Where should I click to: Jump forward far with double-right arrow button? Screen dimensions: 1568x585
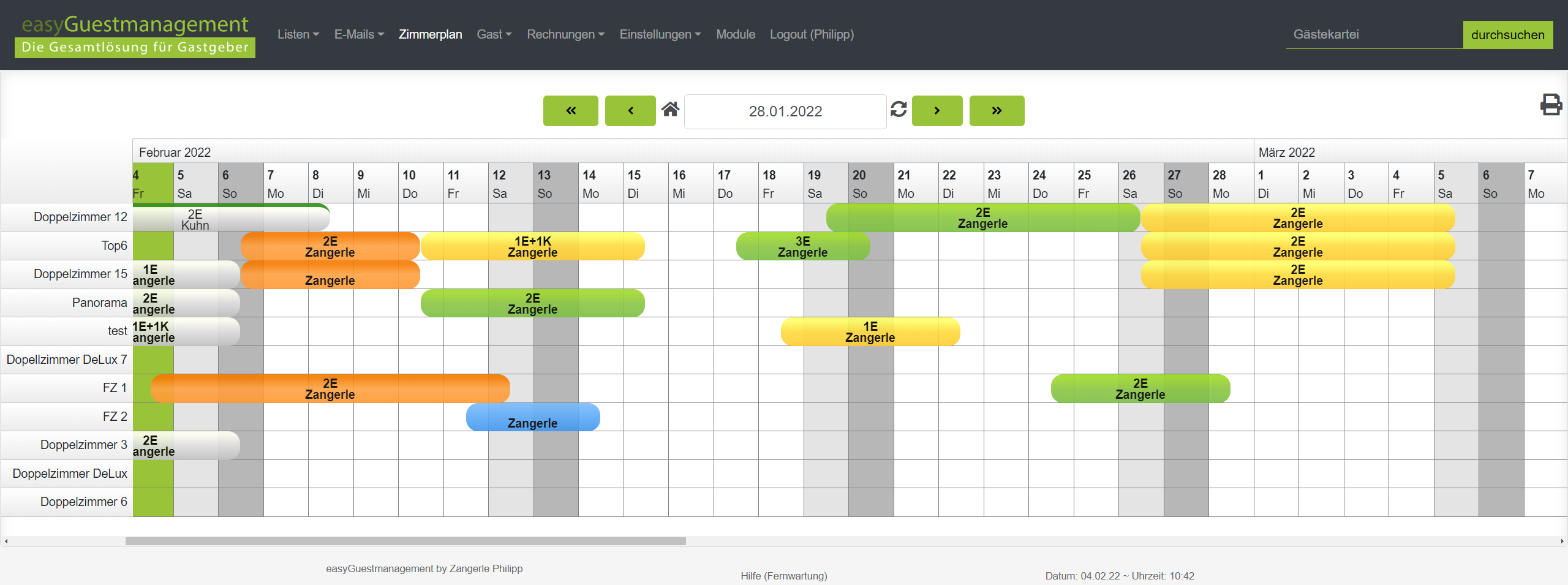pyautogui.click(x=997, y=111)
